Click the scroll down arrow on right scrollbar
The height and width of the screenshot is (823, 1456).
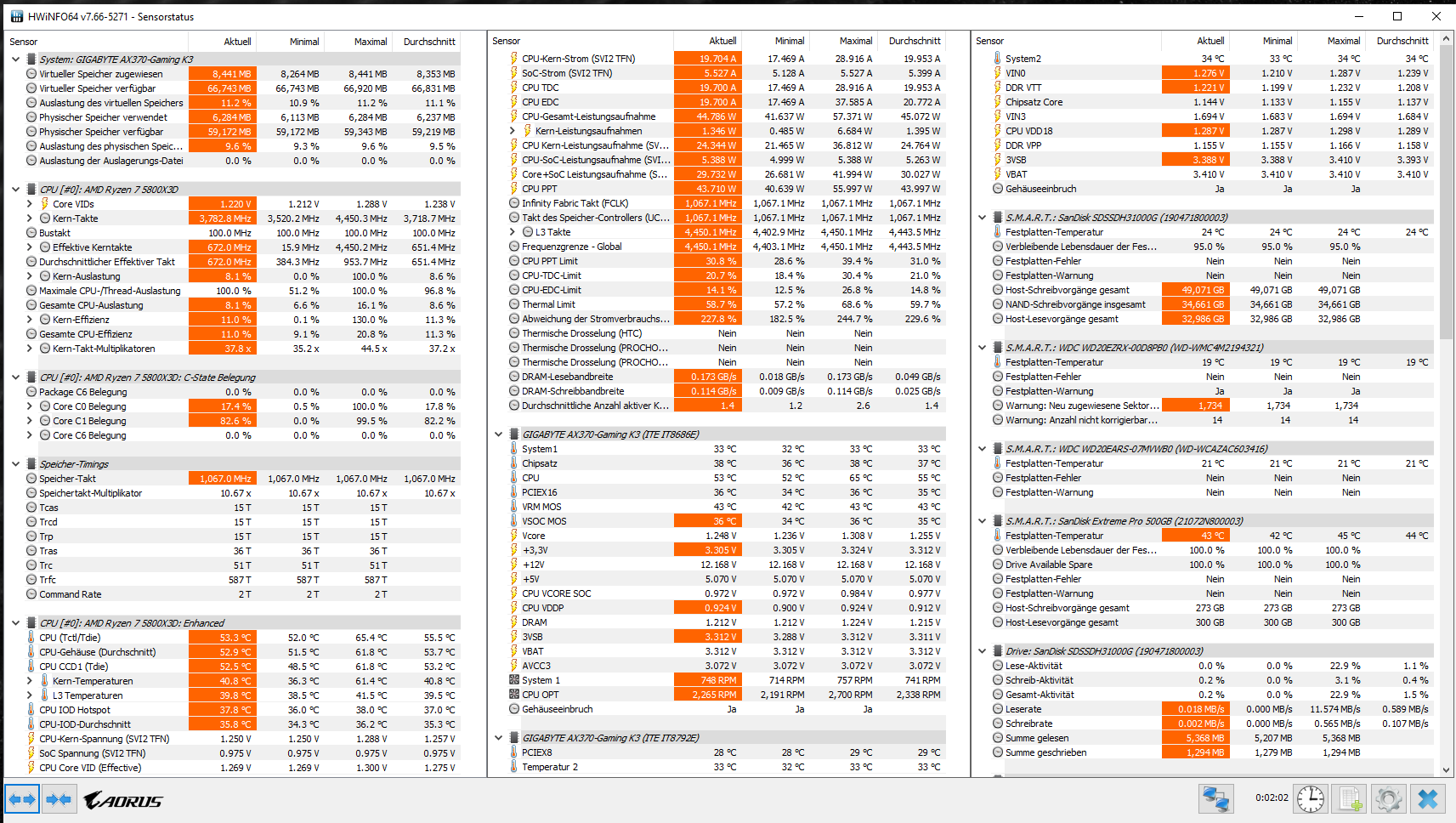(x=1448, y=770)
